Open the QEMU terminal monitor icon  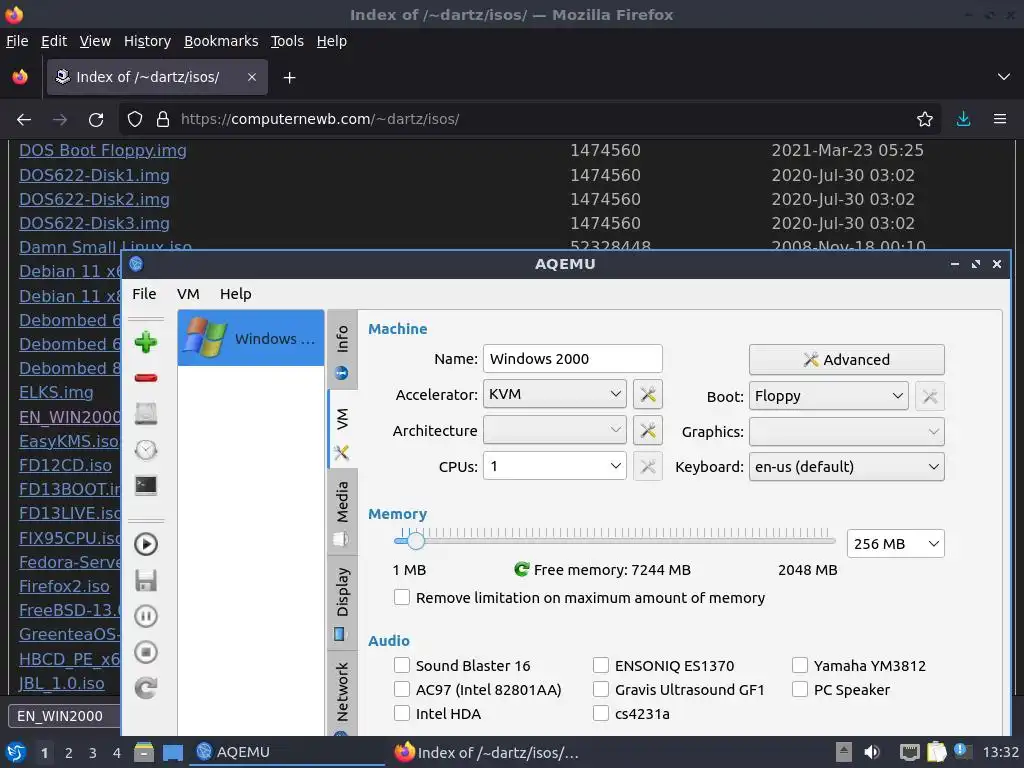[x=146, y=485]
